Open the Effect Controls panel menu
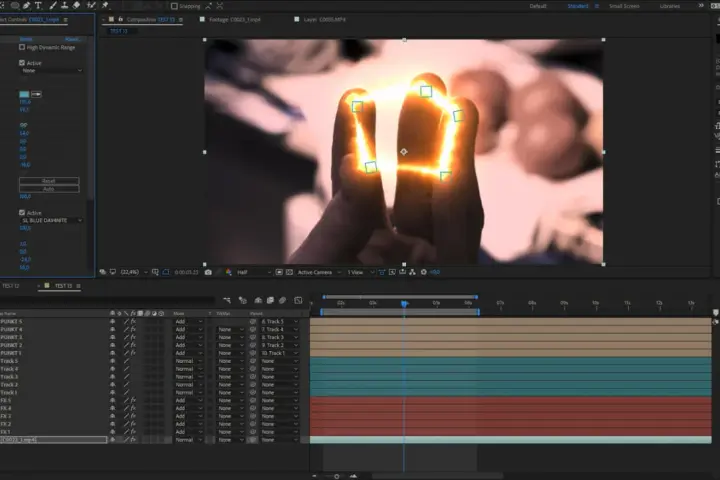This screenshot has height=480, width=720. 66,20
